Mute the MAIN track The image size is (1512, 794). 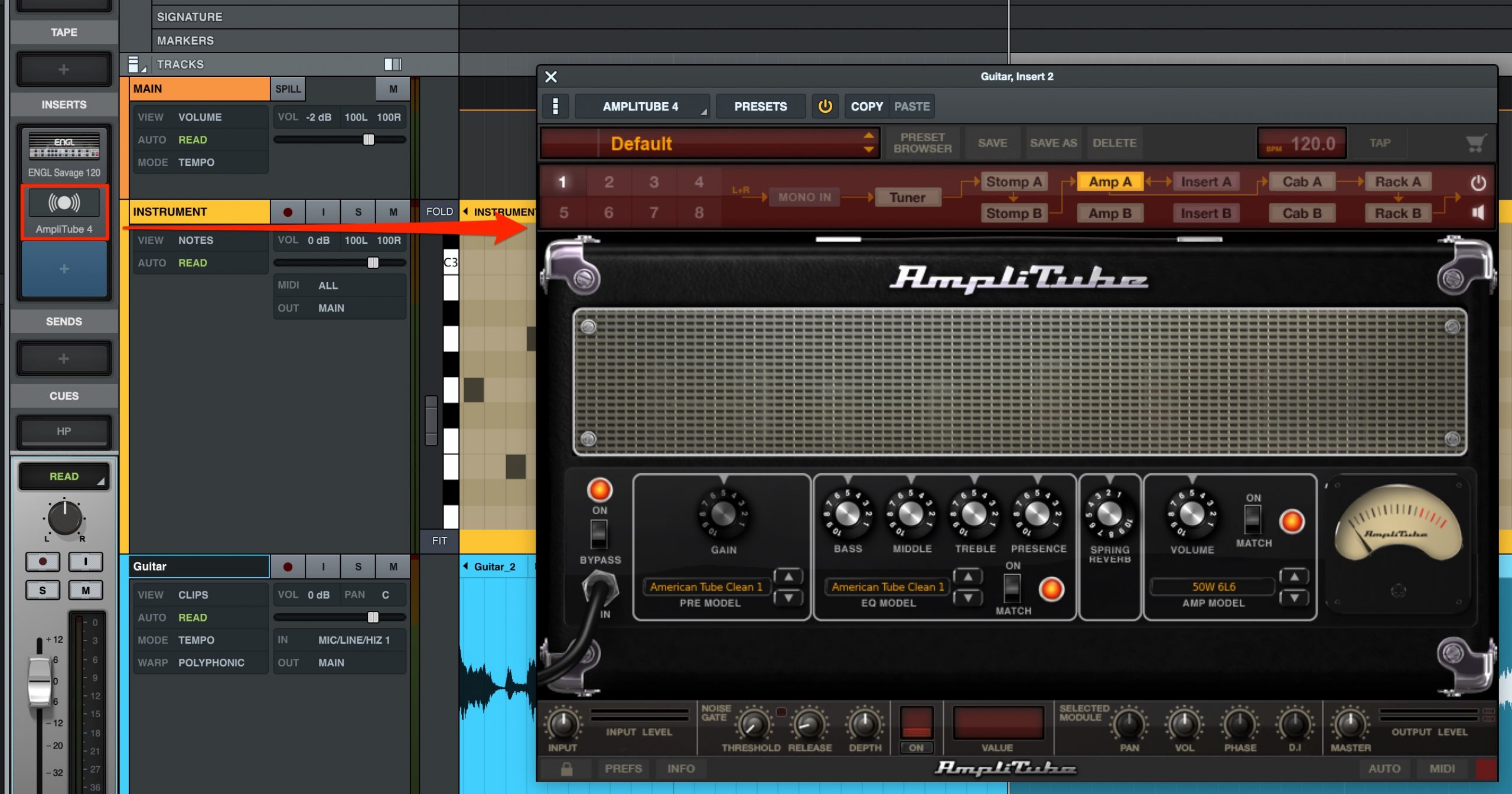click(393, 89)
